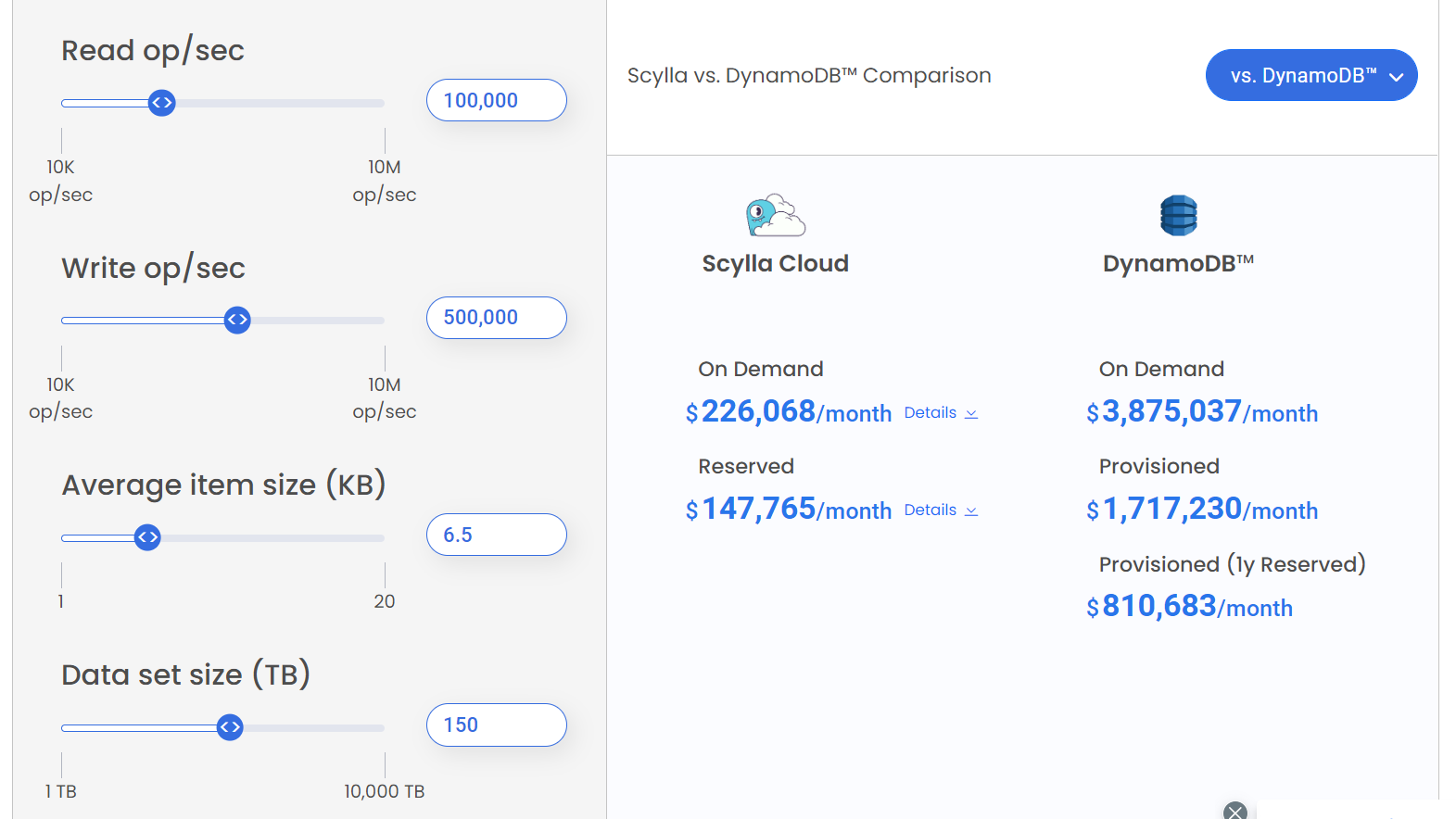Screen dimensions: 1456x819
Task: Click the Scylla Reserved price $147,765/month
Action: point(789,509)
